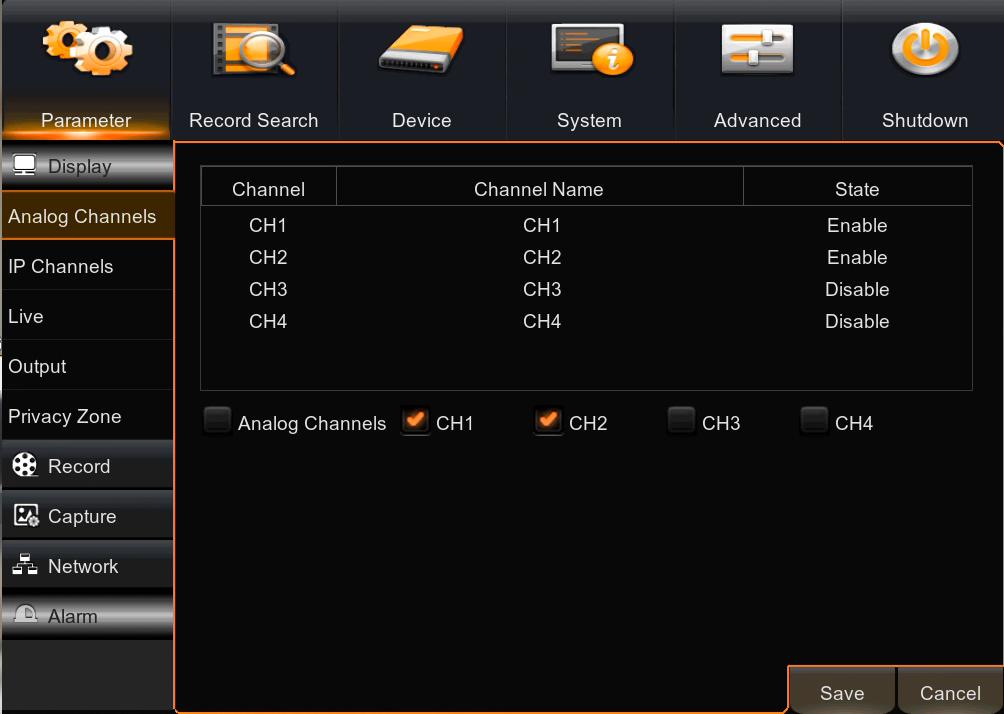
Task: Expand the Capture section in sidebar
Action: (x=88, y=516)
